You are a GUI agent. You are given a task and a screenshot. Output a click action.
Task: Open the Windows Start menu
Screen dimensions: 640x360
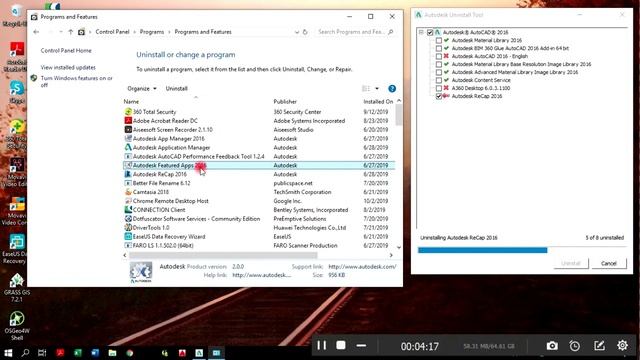(8, 353)
